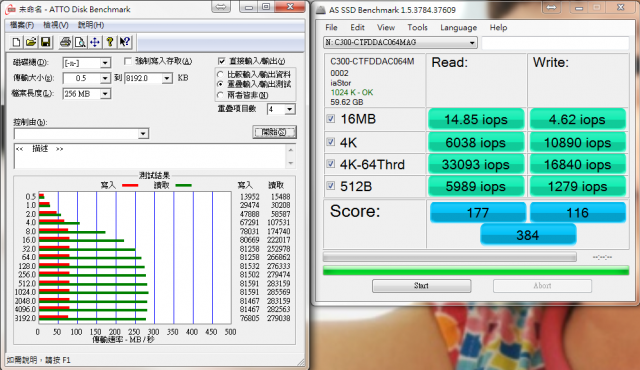Click double-arrow button in ATTO title bar
Viewport: 640px width, 370px height.
click(x=221, y=7)
